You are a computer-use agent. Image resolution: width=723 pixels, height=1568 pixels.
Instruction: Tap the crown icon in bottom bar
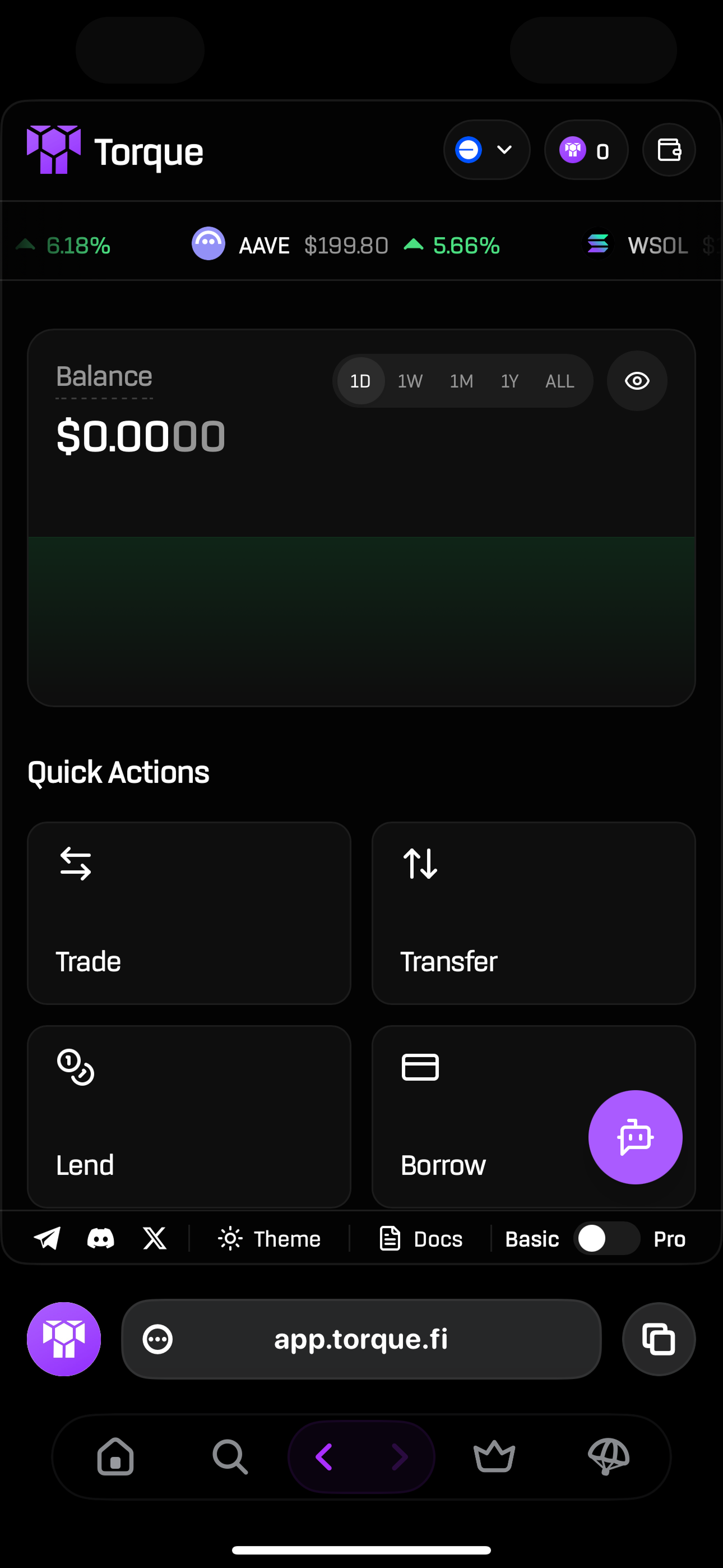(494, 1456)
